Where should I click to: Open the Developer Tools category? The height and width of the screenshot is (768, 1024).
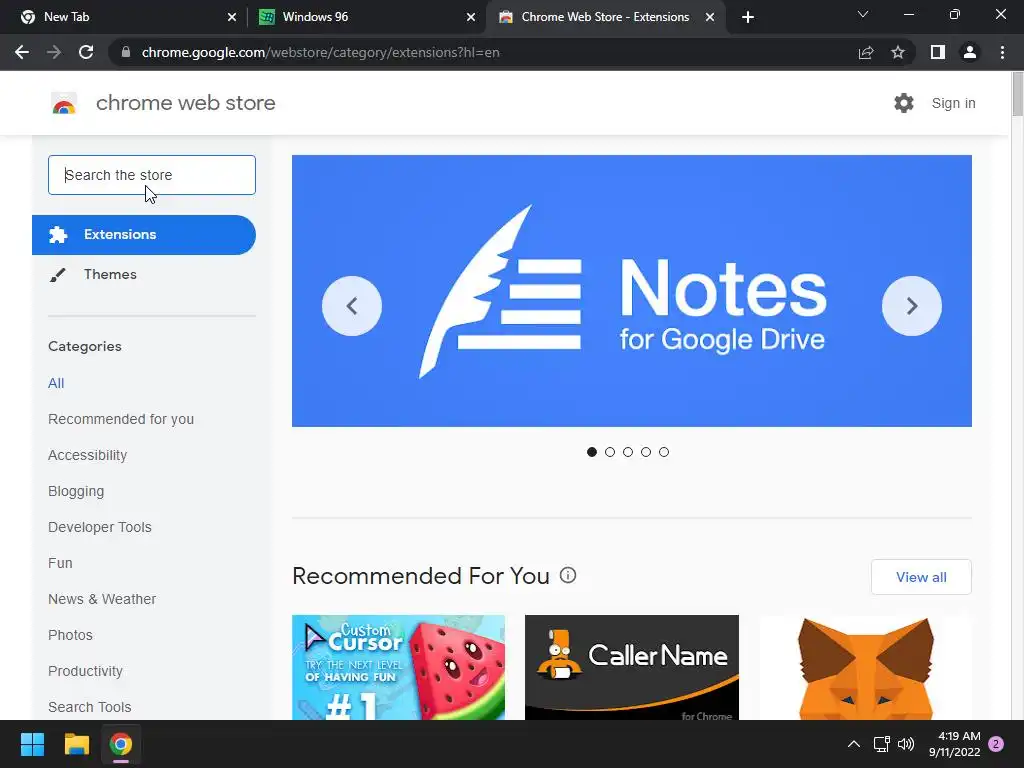click(x=100, y=527)
